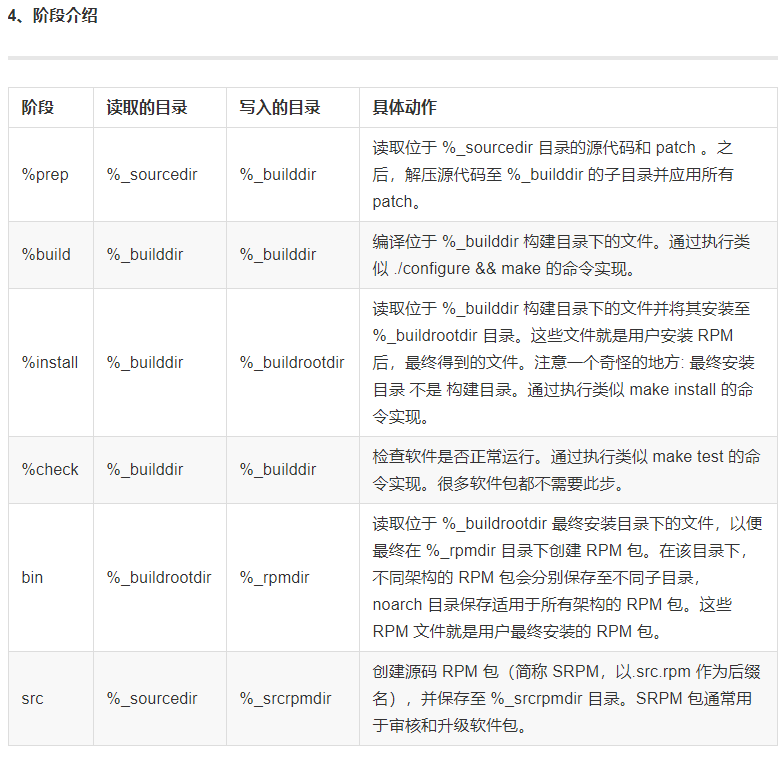Select the src stage cell
784x757 pixels.
tap(32, 698)
